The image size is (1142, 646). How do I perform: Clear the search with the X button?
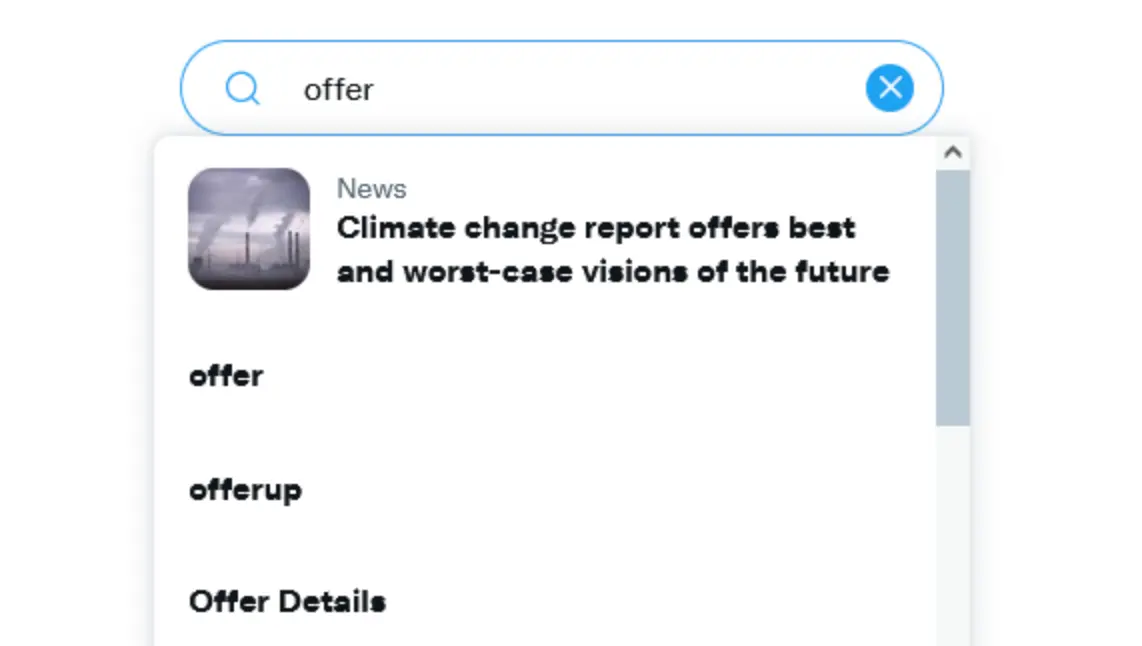coord(889,89)
